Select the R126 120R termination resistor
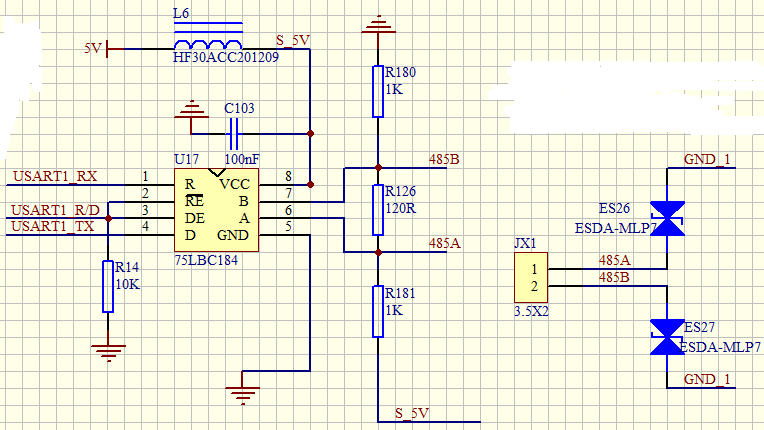The image size is (764, 430). coord(378,207)
